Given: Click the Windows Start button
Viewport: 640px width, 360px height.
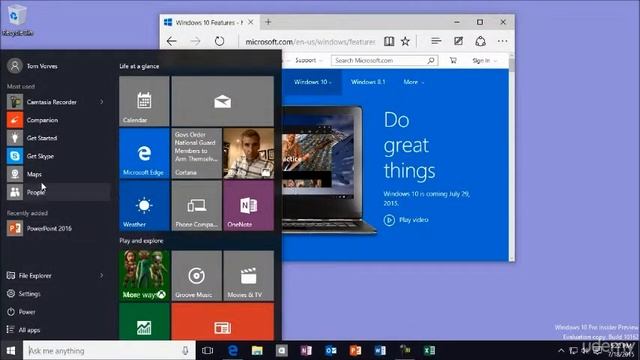Looking at the screenshot, I should point(11,350).
